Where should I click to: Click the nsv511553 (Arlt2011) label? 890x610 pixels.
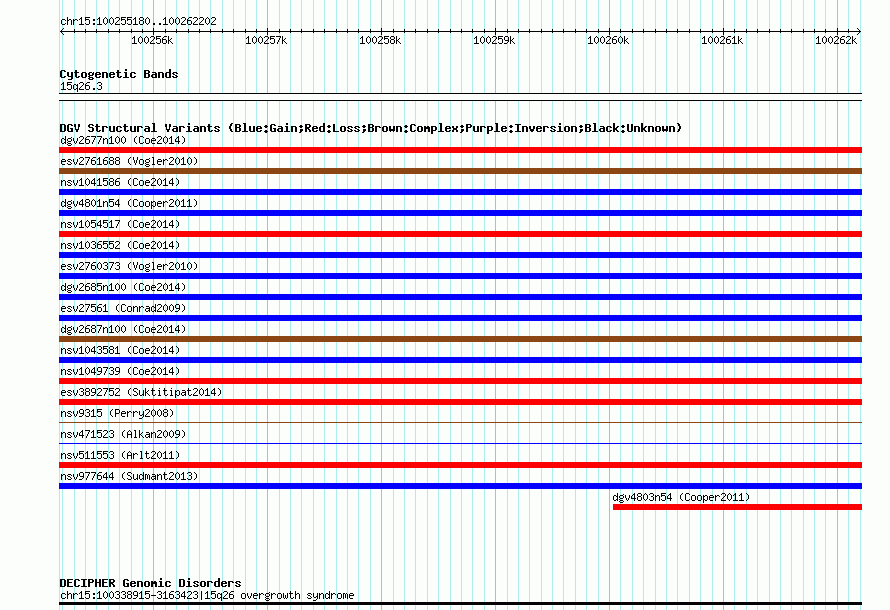[120, 455]
